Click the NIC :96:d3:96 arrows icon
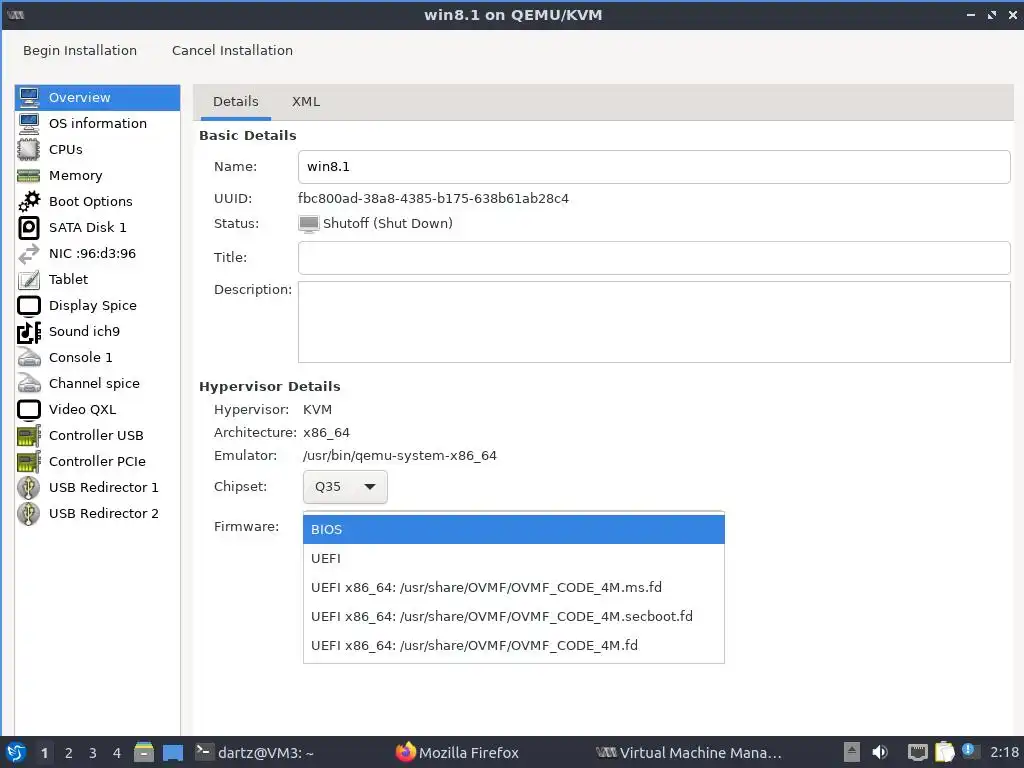Image resolution: width=1024 pixels, height=768 pixels. coord(29,253)
